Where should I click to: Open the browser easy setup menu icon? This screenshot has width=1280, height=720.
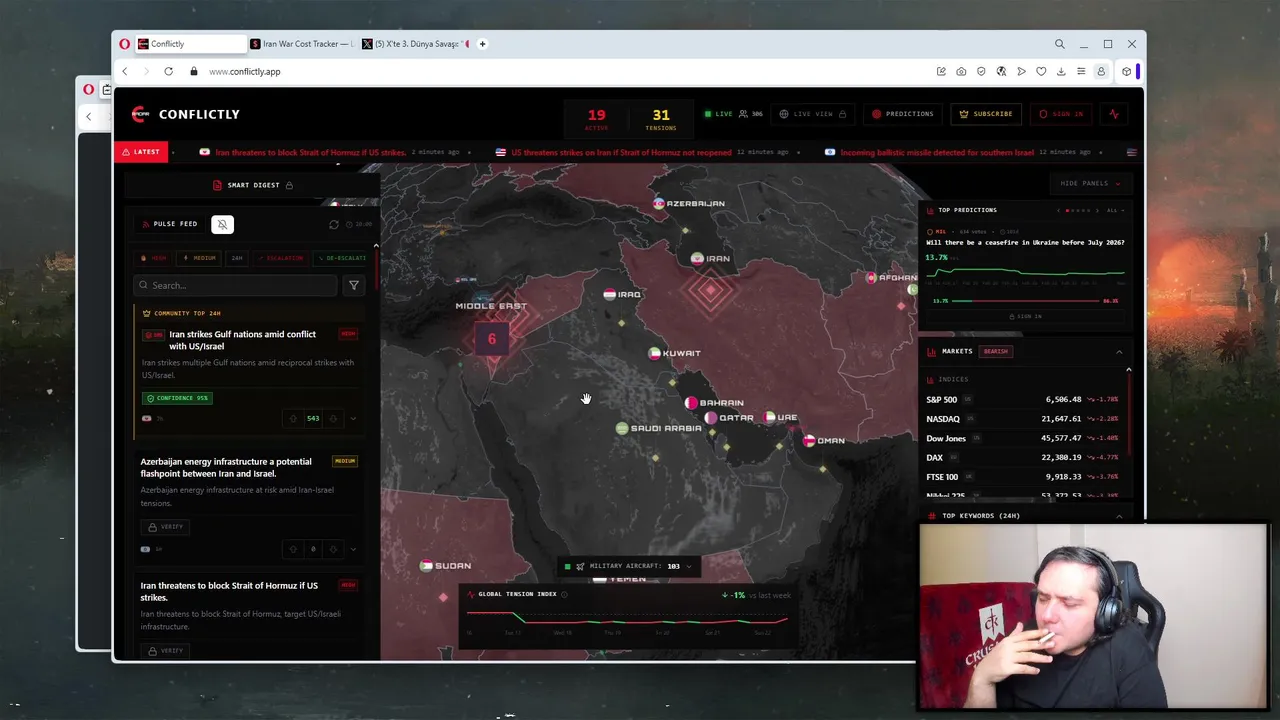pyautogui.click(x=1081, y=71)
